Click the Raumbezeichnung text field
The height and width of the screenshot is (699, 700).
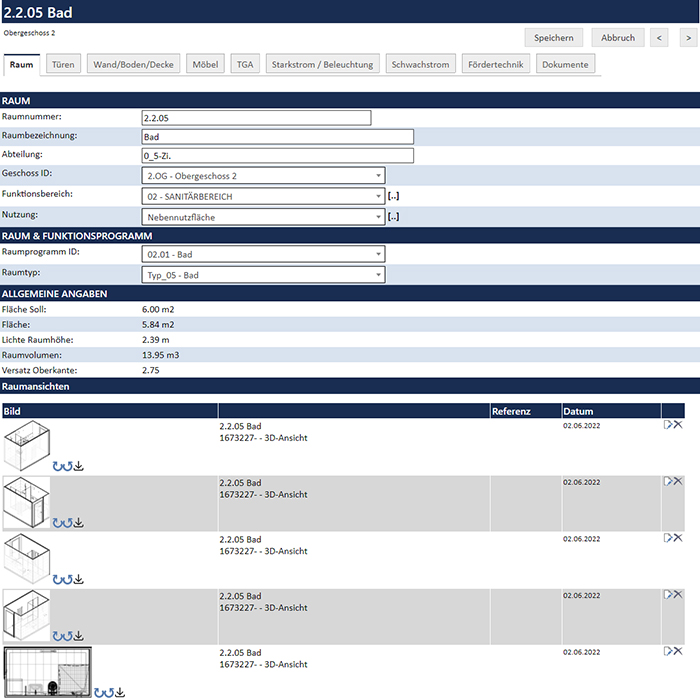point(277,137)
